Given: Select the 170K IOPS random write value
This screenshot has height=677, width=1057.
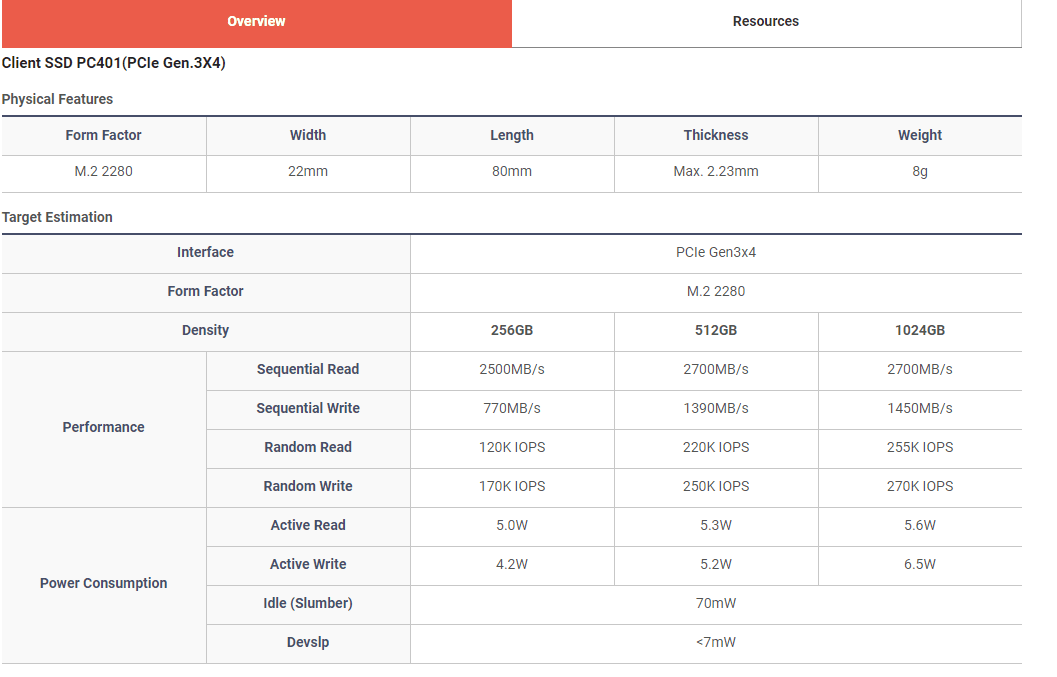Looking at the screenshot, I should 512,486.
